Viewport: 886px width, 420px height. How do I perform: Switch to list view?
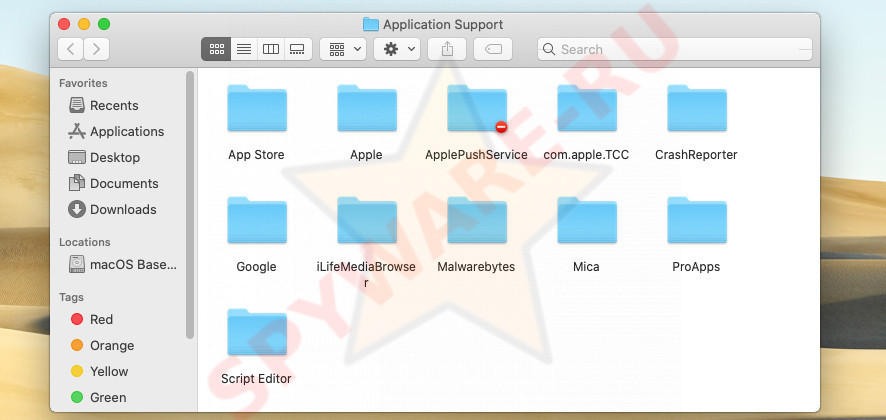(x=244, y=49)
